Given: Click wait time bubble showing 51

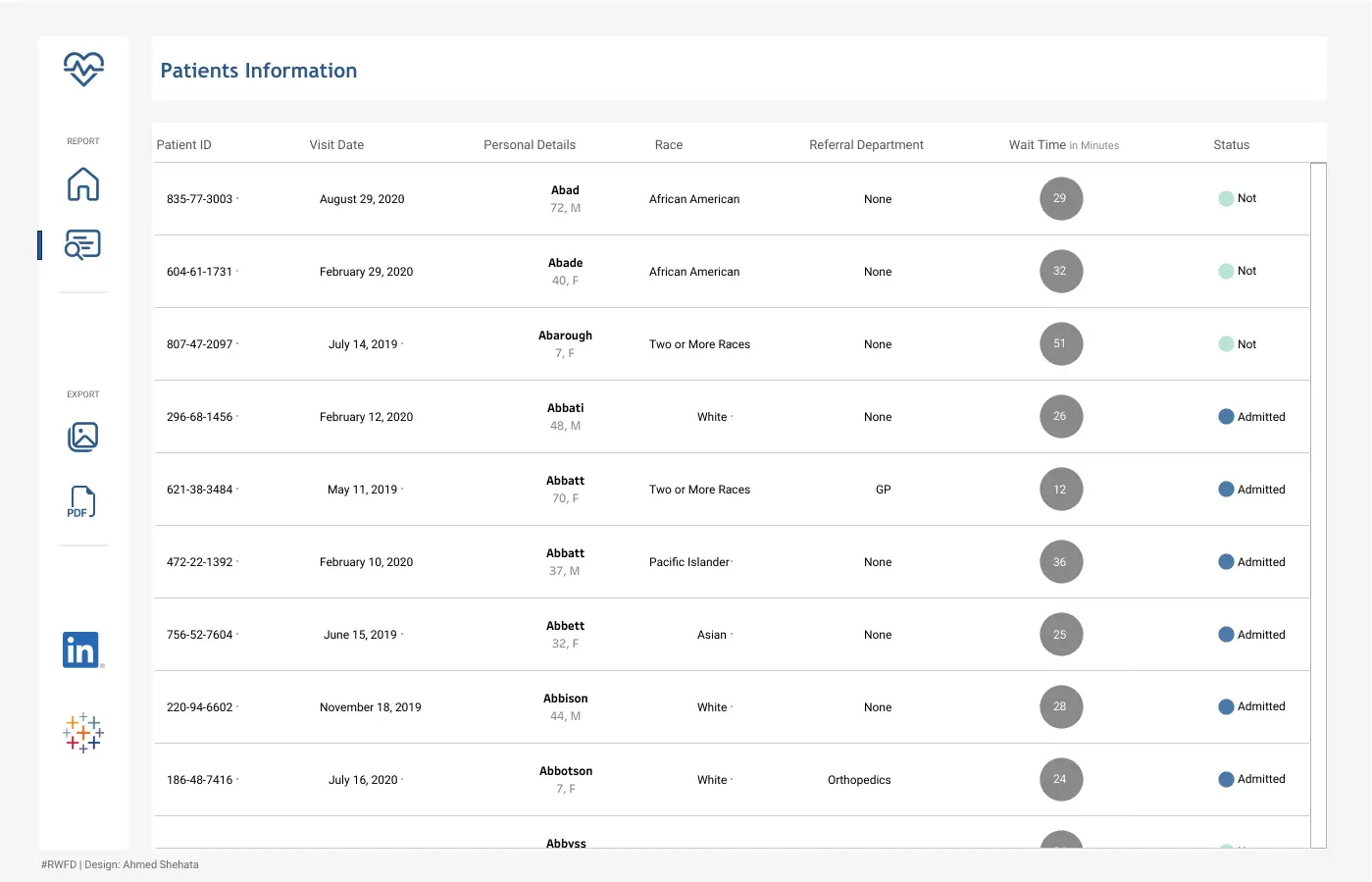Looking at the screenshot, I should pos(1060,344).
